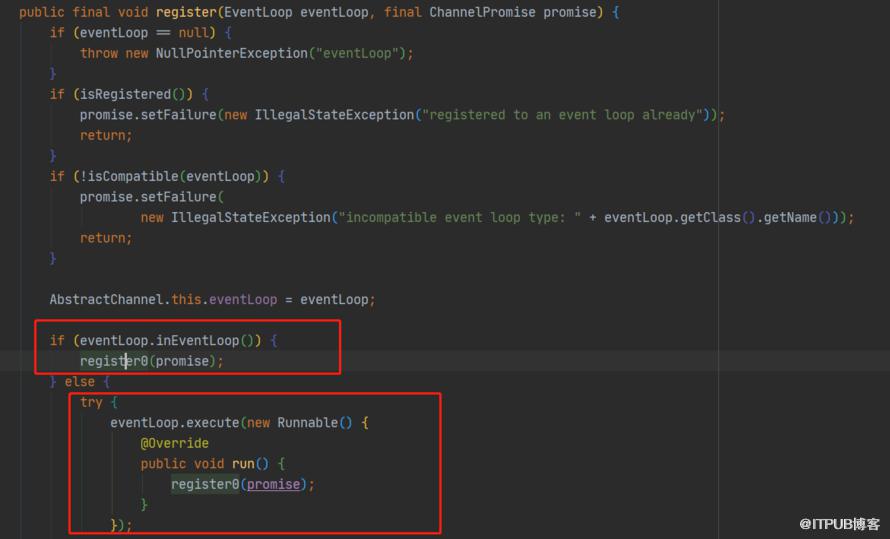Click the underlined promise argument
The height and width of the screenshot is (539, 890).
click(x=273, y=485)
